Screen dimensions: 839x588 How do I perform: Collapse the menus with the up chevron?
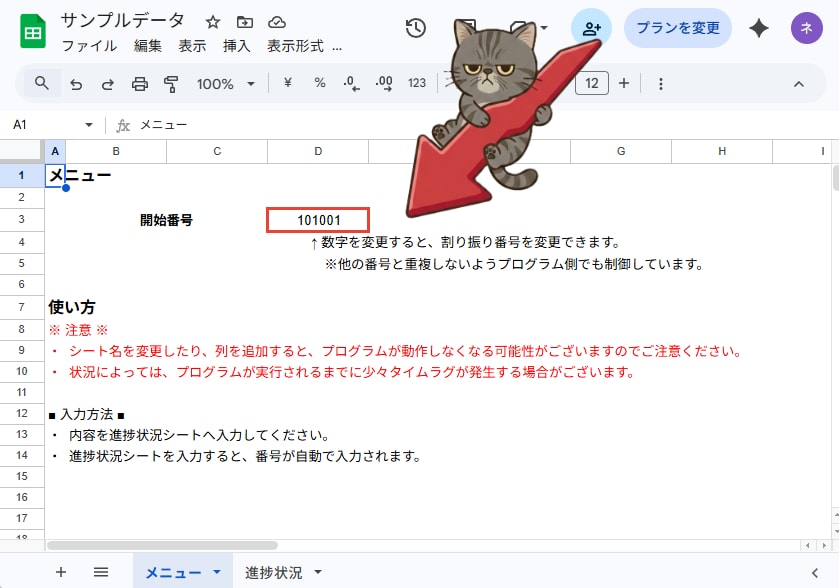[x=799, y=84]
